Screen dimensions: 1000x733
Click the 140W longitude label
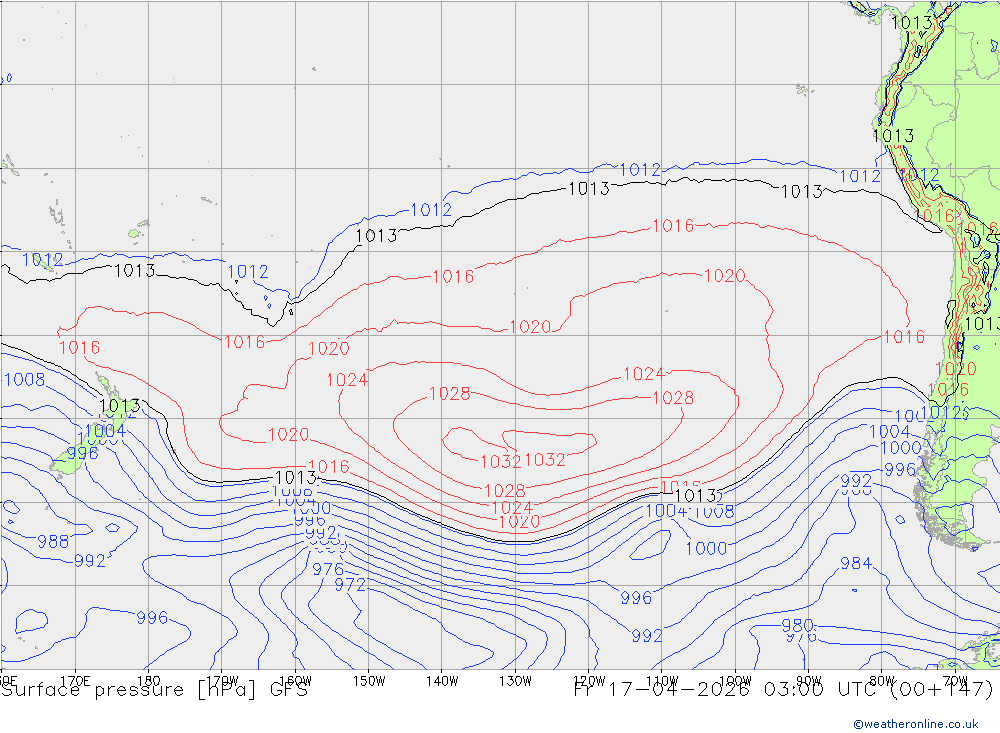442,681
